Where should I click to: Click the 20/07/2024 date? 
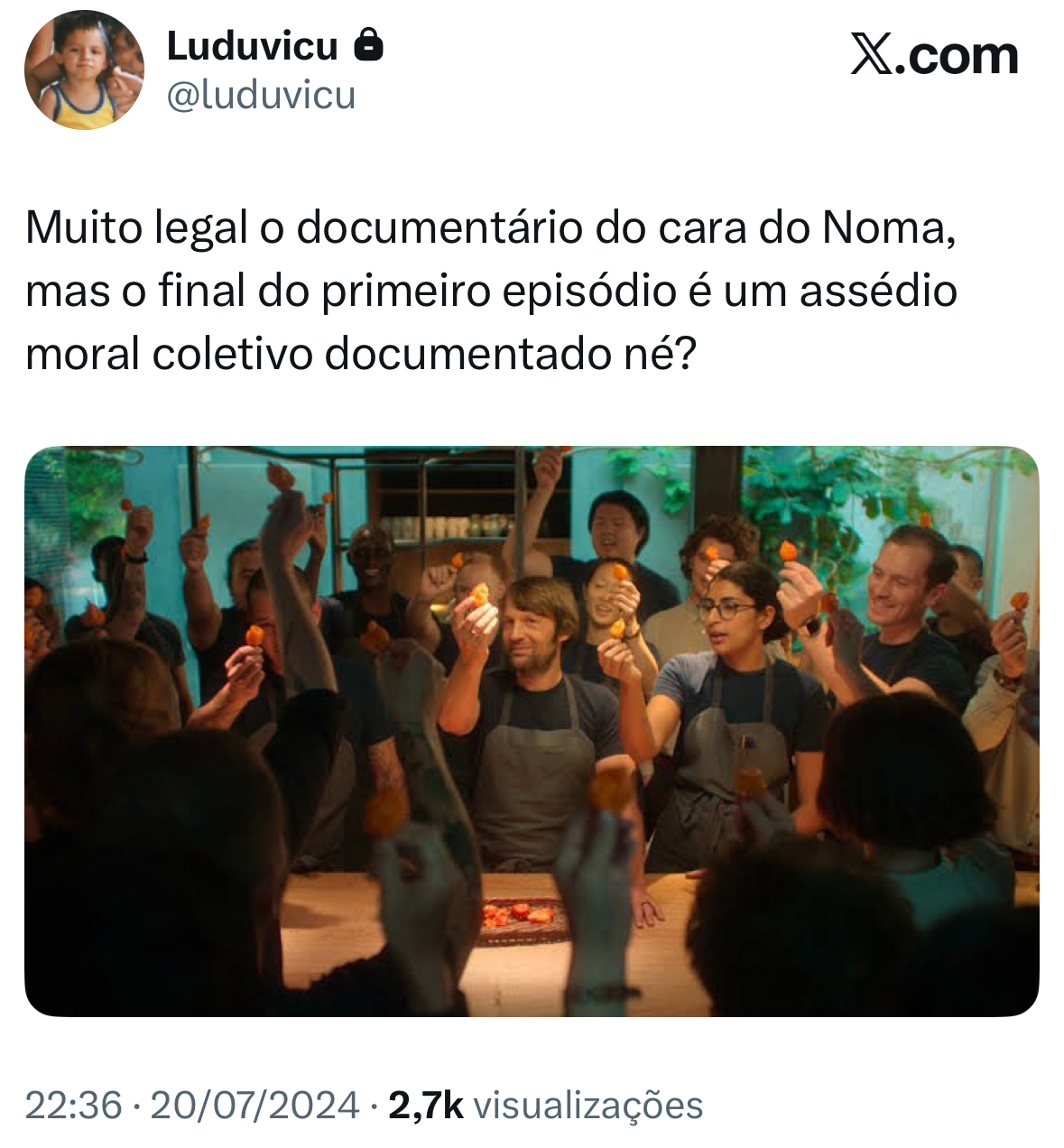coord(254,1105)
